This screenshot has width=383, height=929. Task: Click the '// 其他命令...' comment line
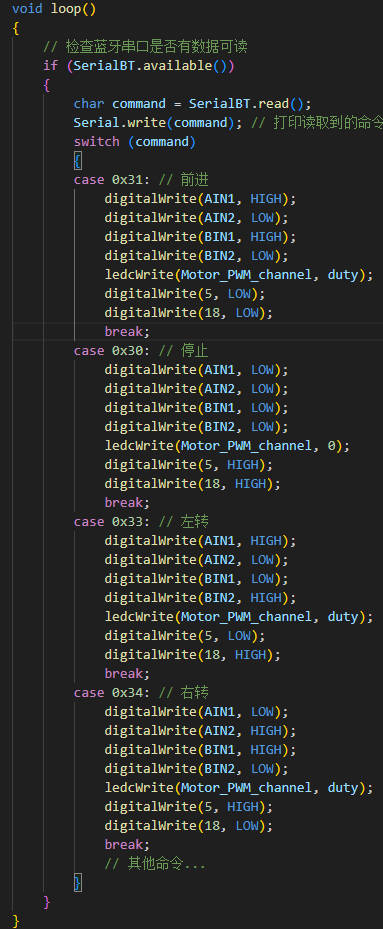click(x=155, y=863)
